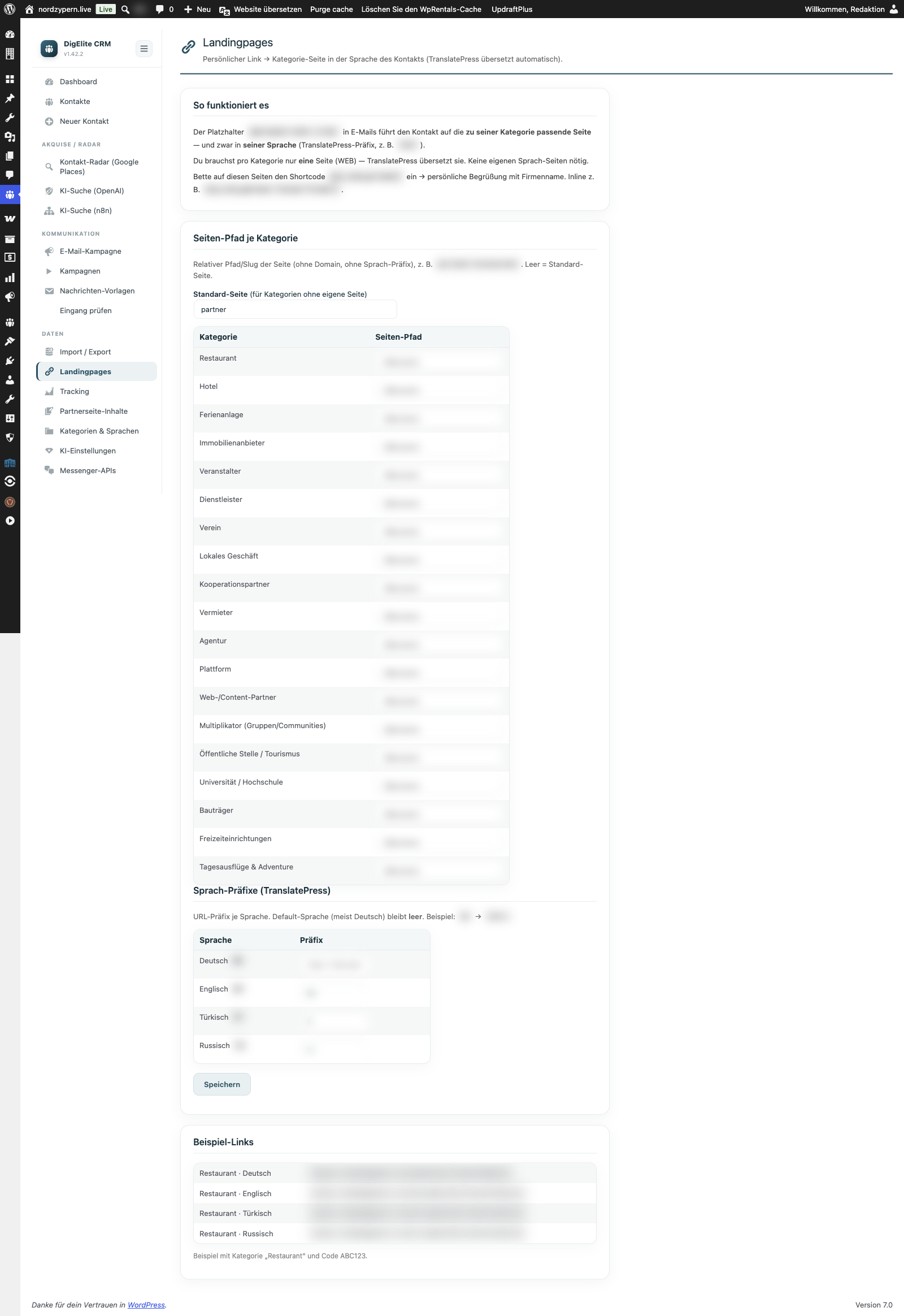The width and height of the screenshot is (904, 1316).
Task: Toggle CRM sidebar with hamburger button
Action: point(144,49)
